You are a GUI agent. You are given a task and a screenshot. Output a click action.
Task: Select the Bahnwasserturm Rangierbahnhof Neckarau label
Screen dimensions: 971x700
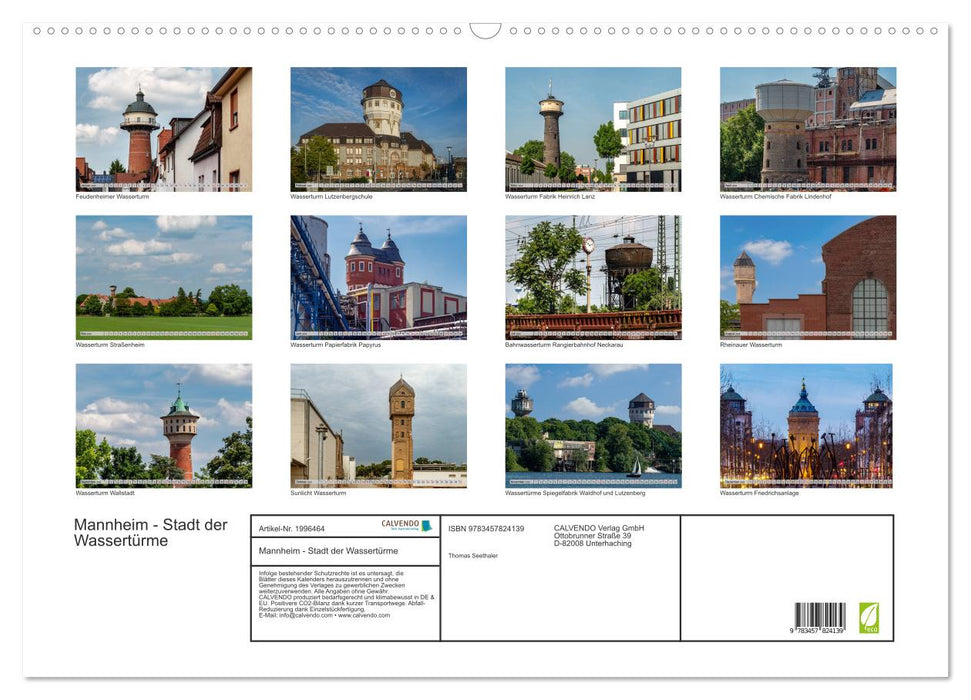(565, 342)
